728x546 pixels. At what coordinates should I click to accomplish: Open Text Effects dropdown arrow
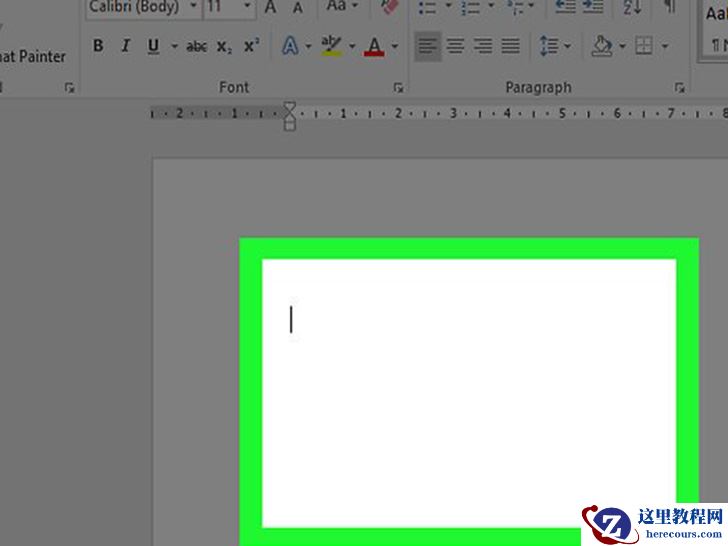[308, 46]
